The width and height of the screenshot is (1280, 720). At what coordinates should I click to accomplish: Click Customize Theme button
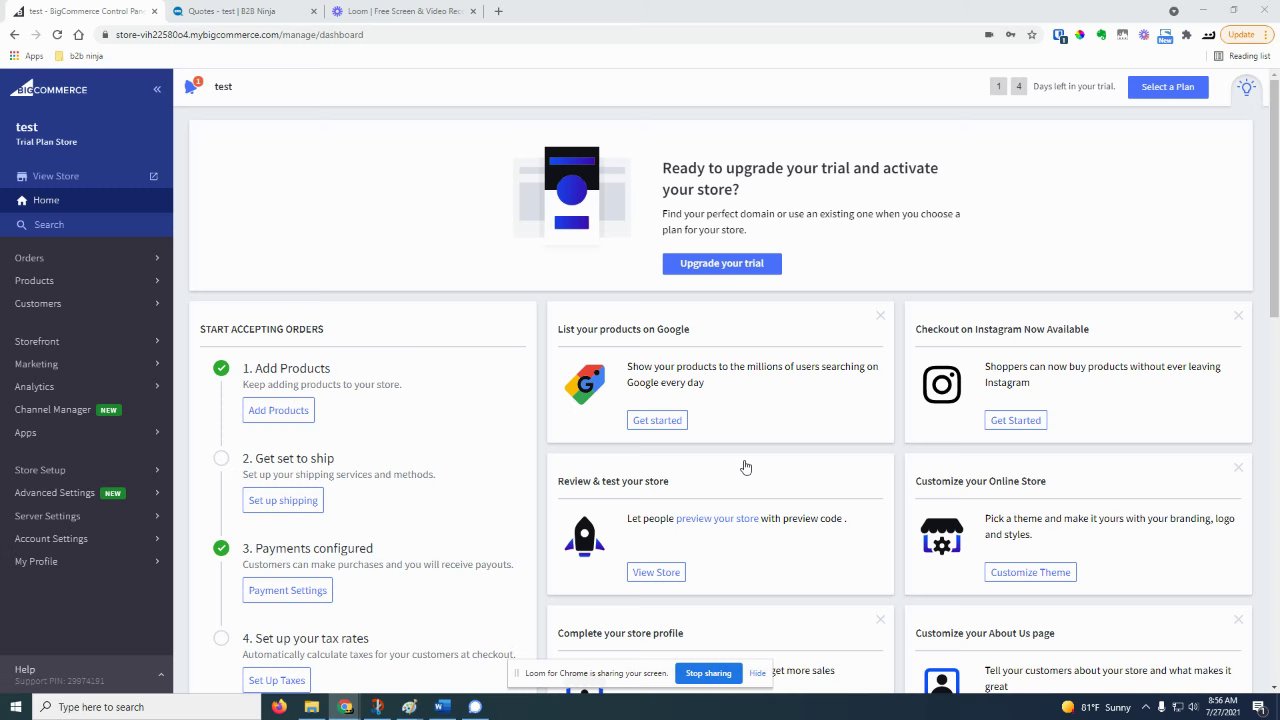[1030, 572]
